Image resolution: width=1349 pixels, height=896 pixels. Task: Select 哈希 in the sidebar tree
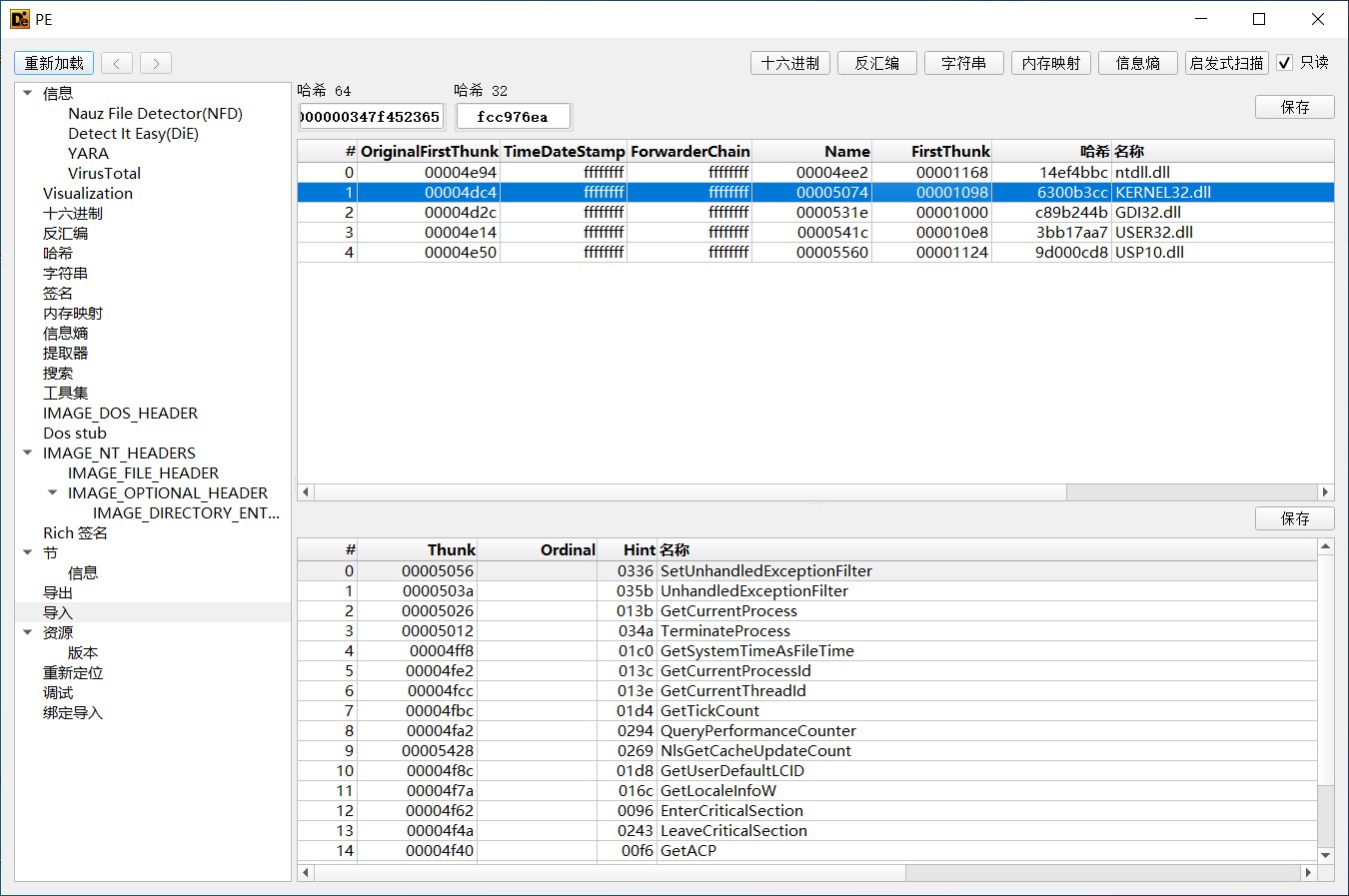[x=58, y=253]
